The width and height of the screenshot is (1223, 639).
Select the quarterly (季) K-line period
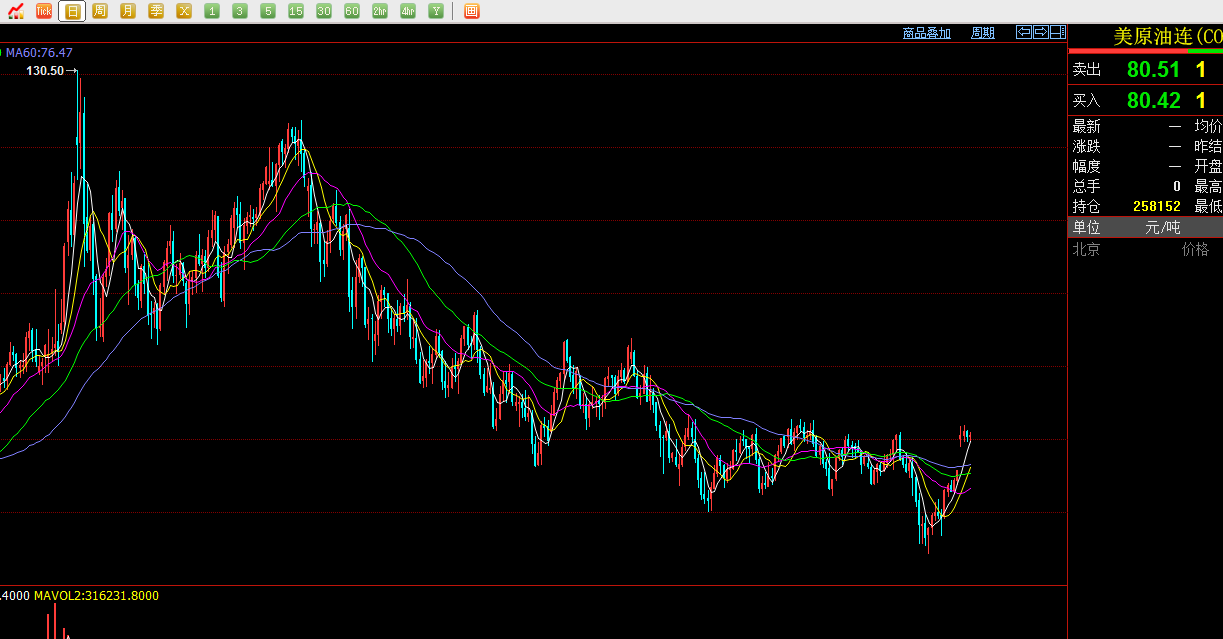156,11
